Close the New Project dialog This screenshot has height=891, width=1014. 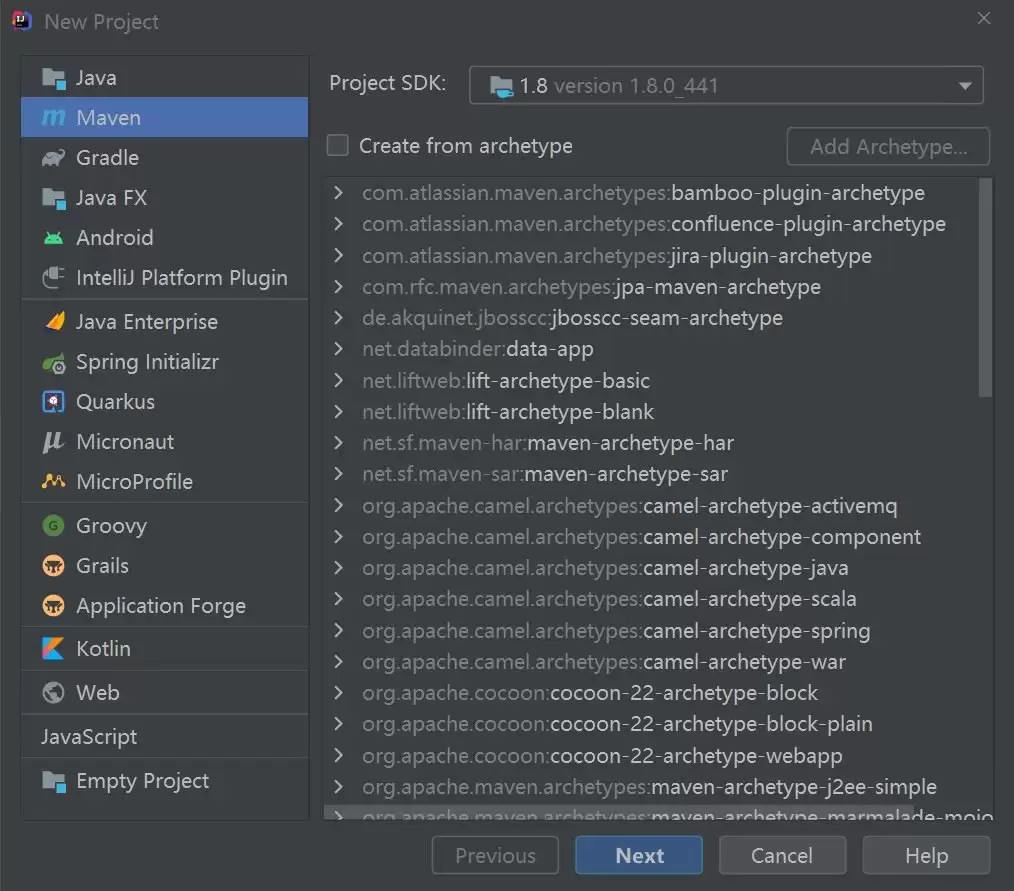984,18
